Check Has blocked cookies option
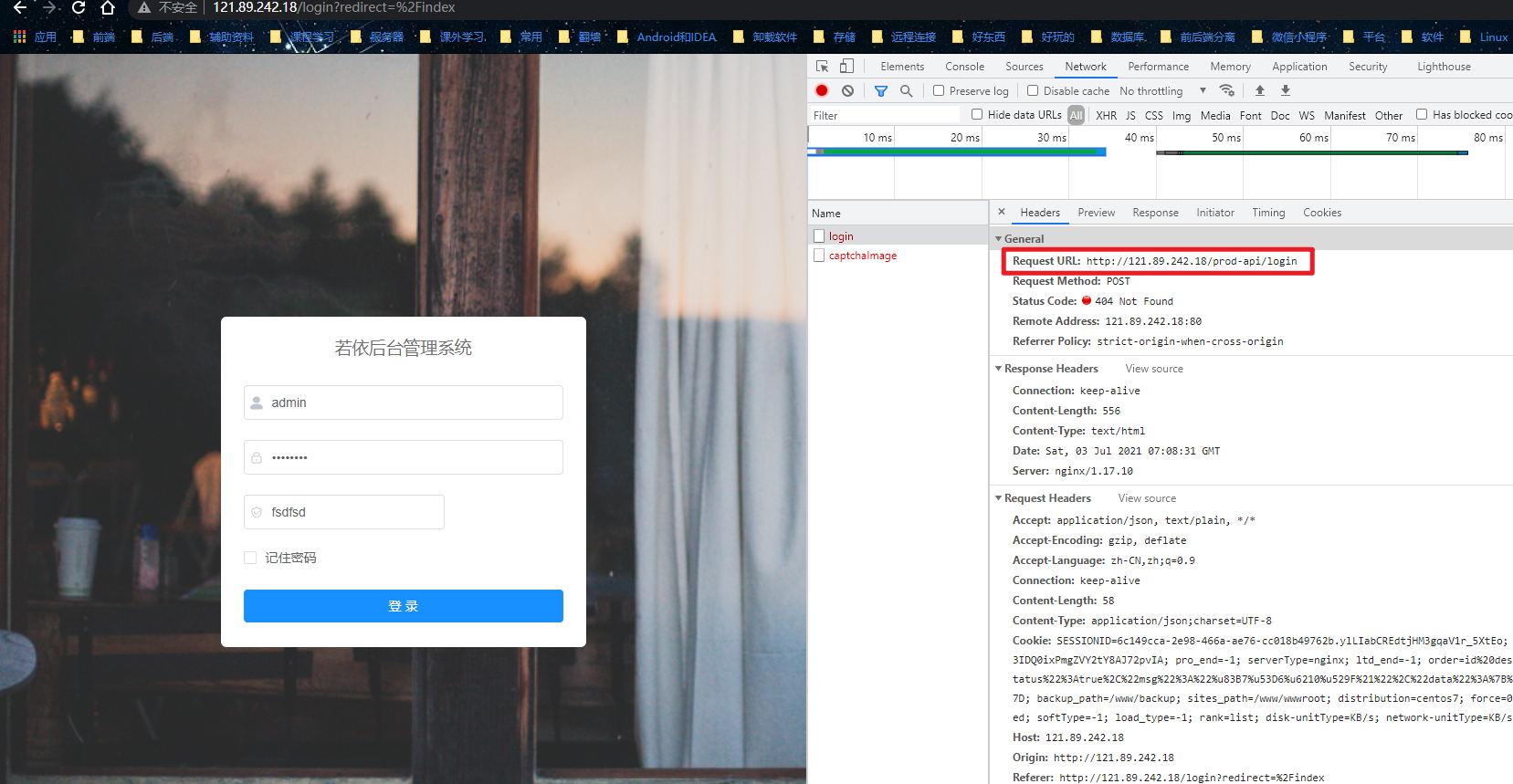Viewport: 1513px width, 784px height. (1422, 114)
